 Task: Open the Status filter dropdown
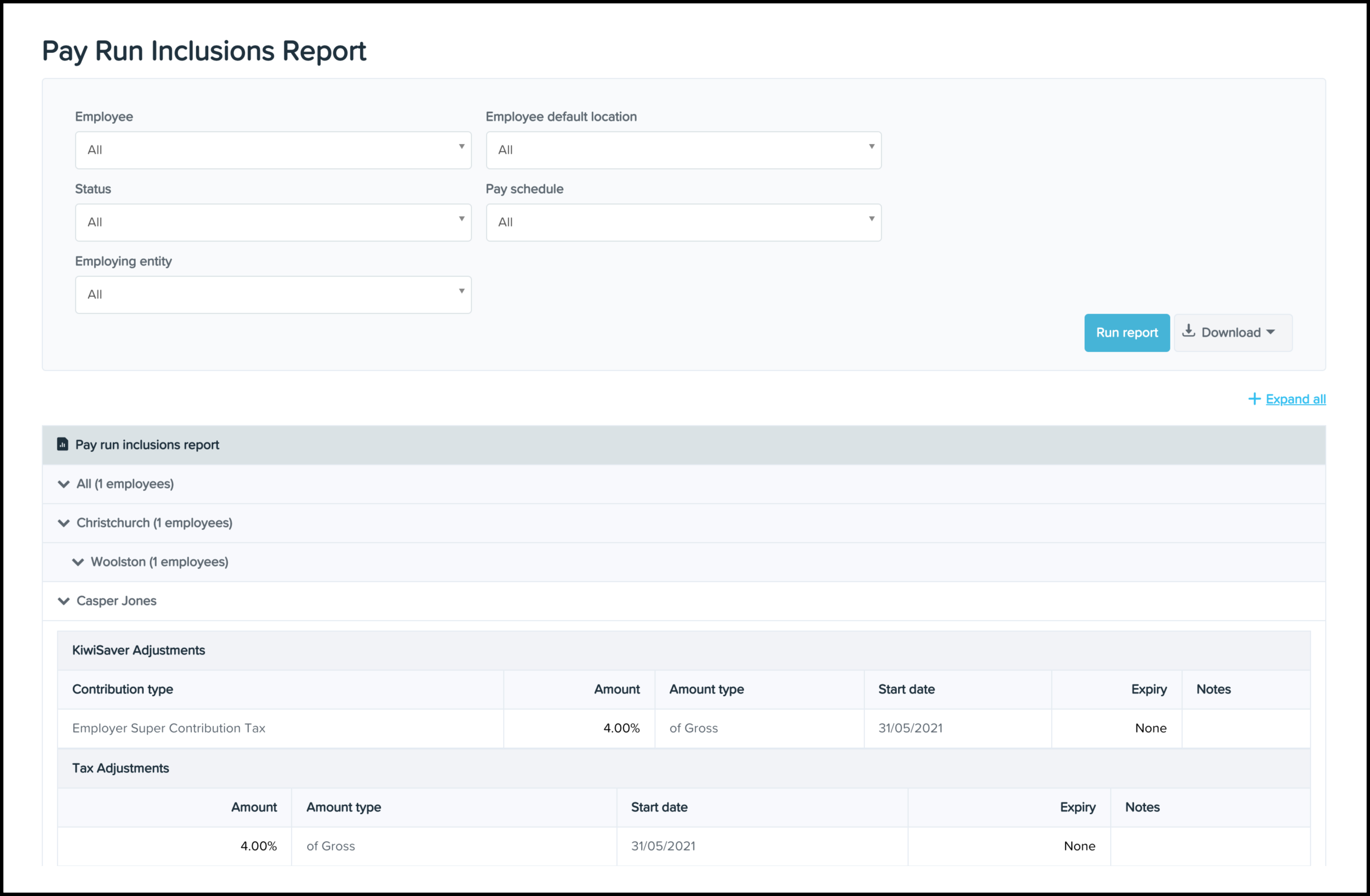(273, 223)
